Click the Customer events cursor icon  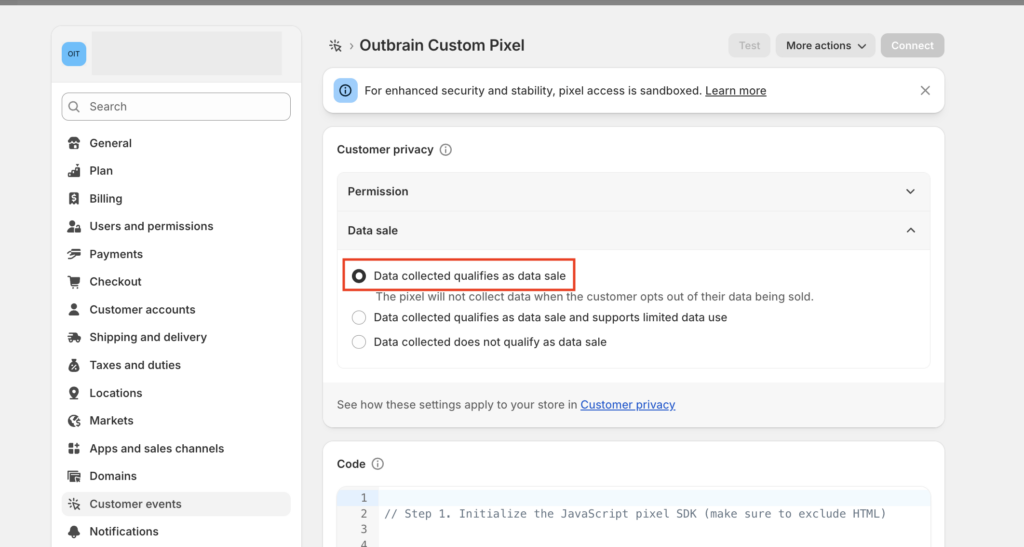74,504
